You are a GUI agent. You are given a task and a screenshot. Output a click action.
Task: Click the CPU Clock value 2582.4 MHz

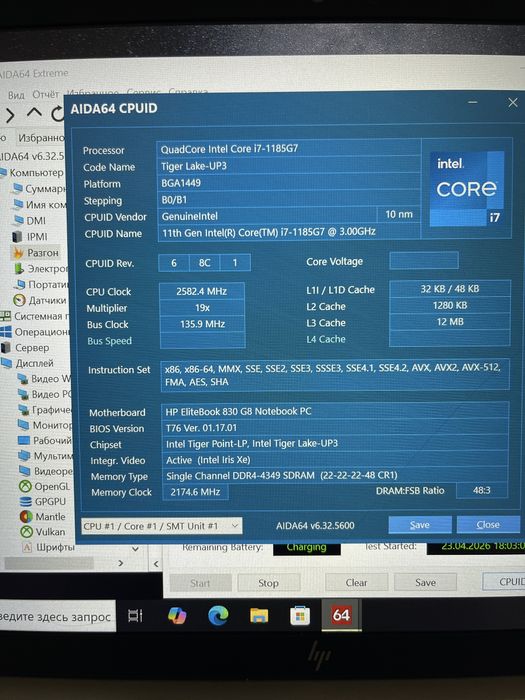click(202, 291)
